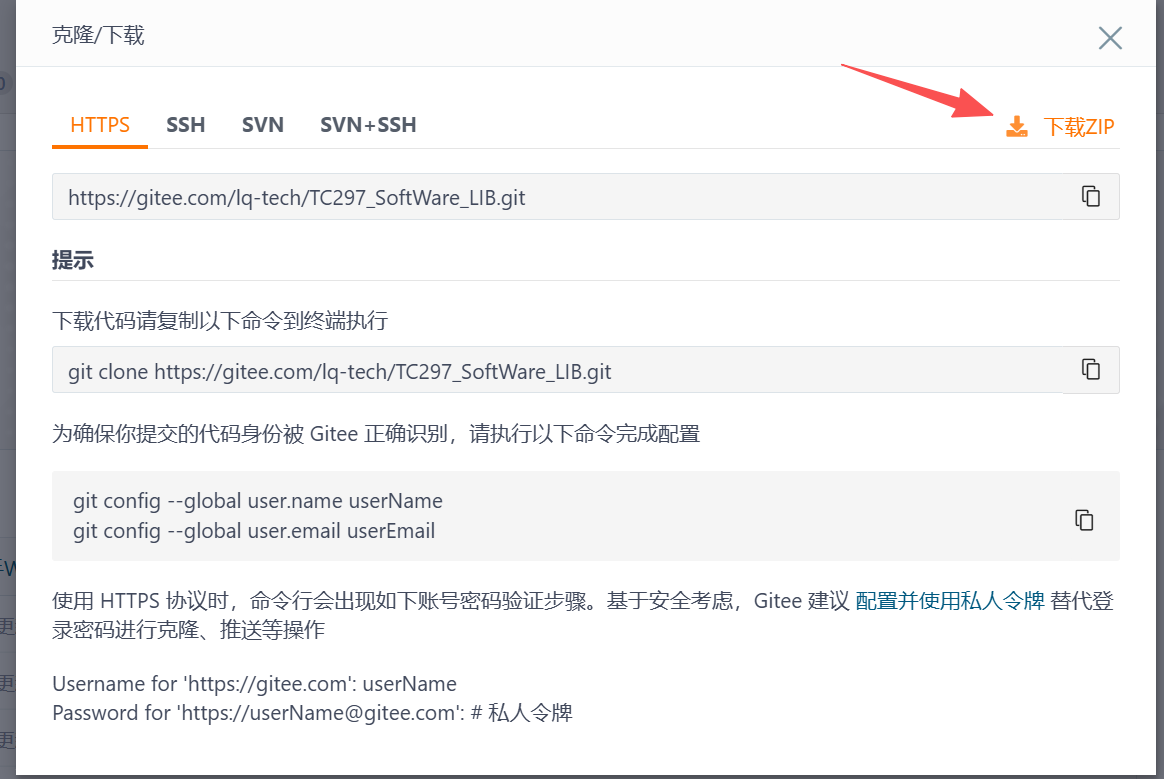Click the Password for userName@gitee.com line
Screen dimensions: 1164x779
(313, 713)
